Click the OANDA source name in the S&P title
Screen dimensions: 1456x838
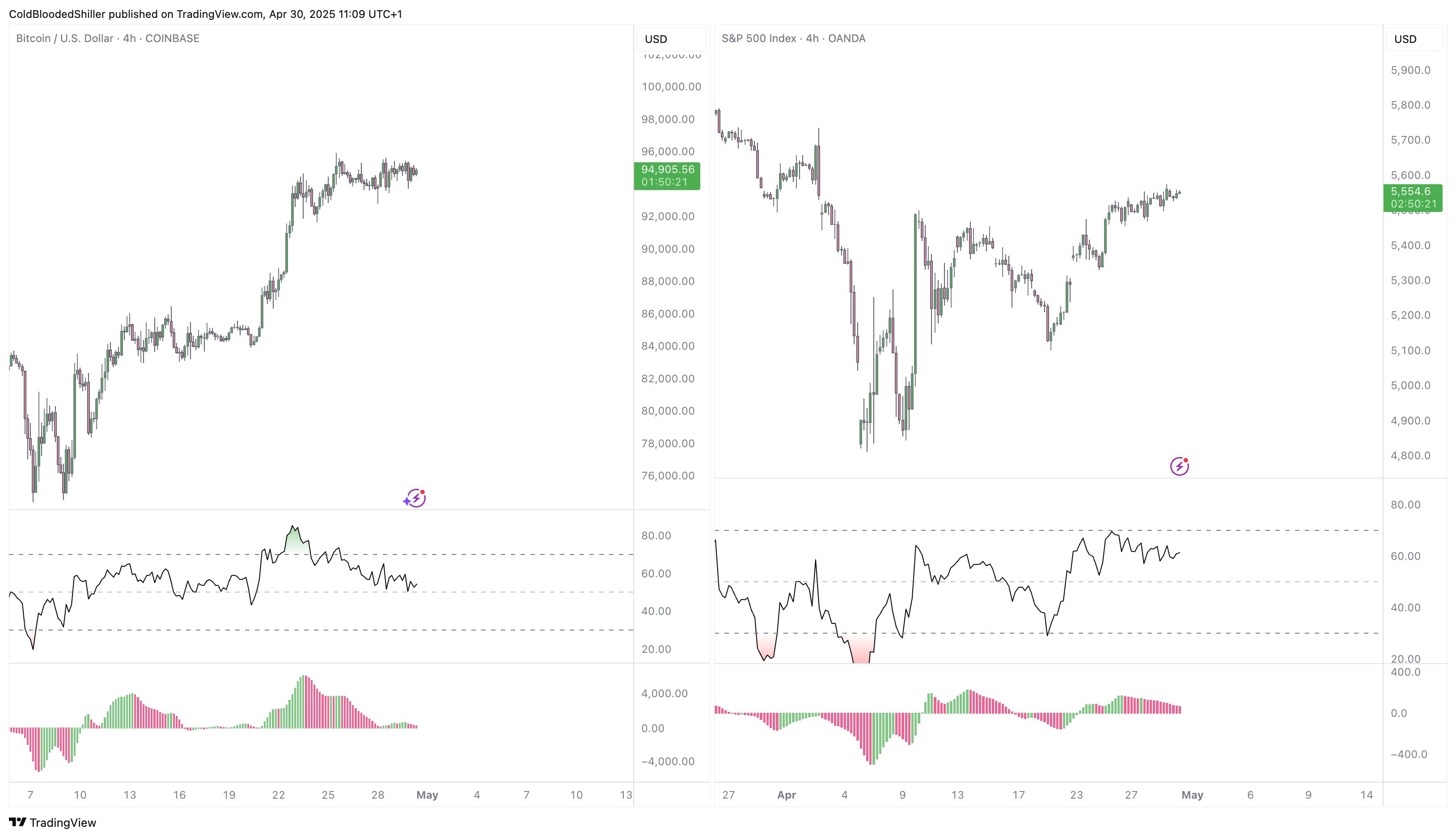847,38
